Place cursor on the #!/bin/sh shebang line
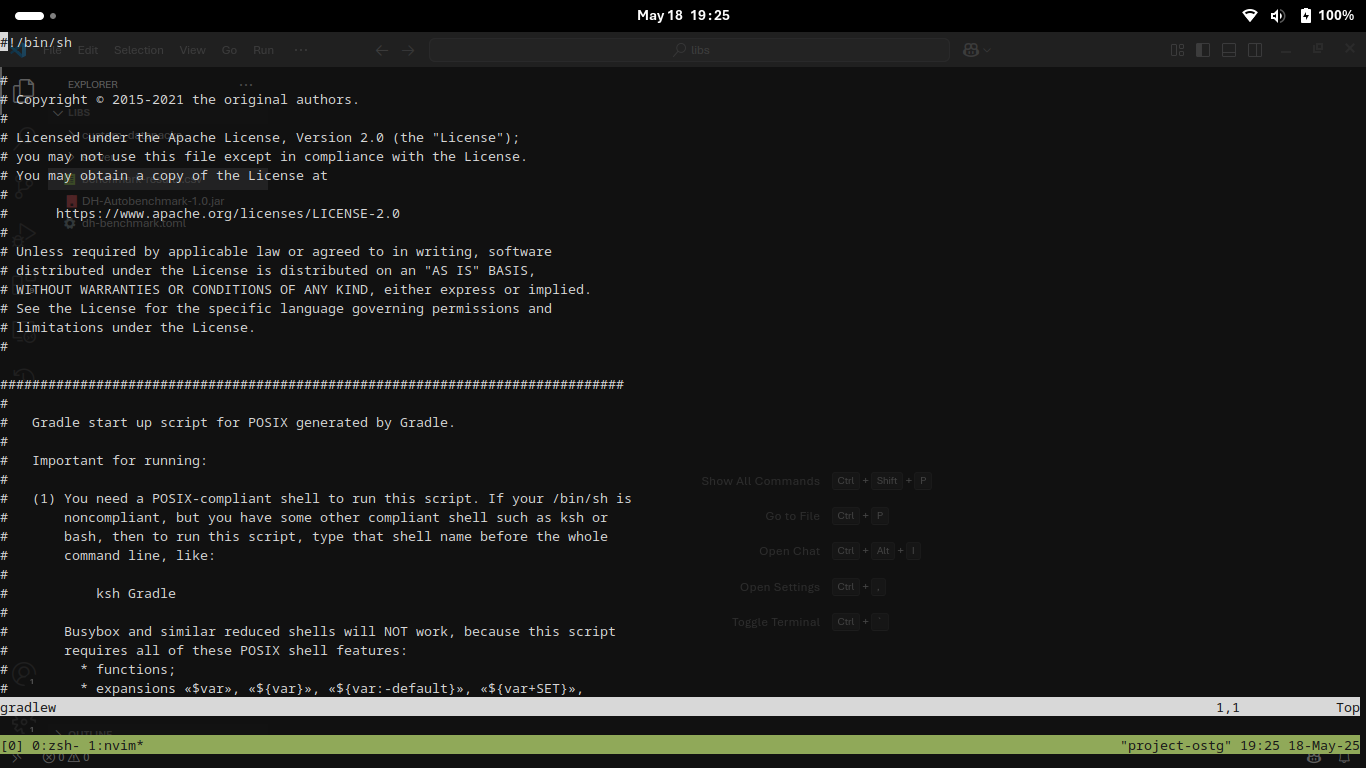The image size is (1366, 768). pyautogui.click(x=36, y=42)
